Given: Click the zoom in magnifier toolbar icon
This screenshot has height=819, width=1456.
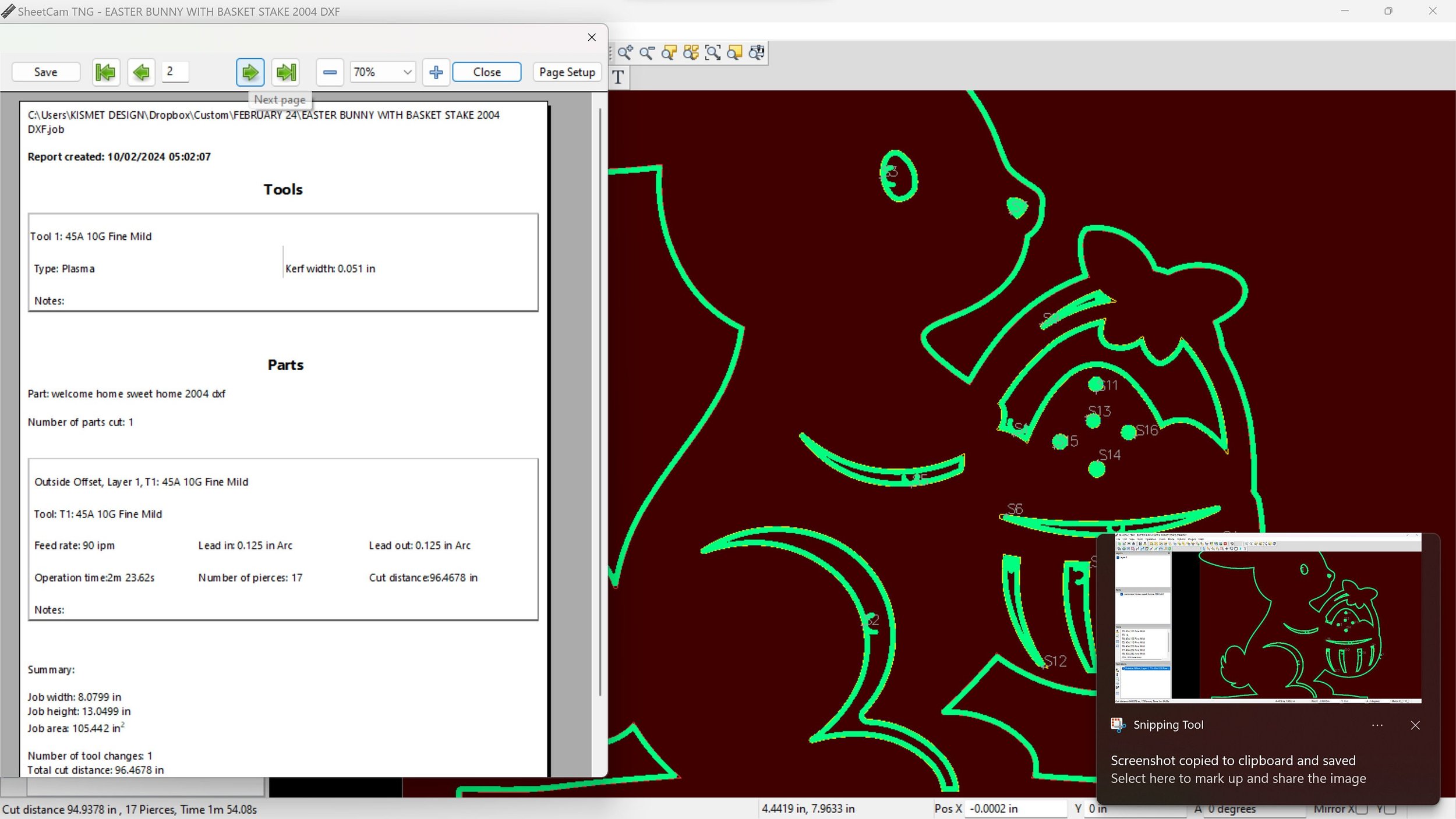Looking at the screenshot, I should pos(625,53).
